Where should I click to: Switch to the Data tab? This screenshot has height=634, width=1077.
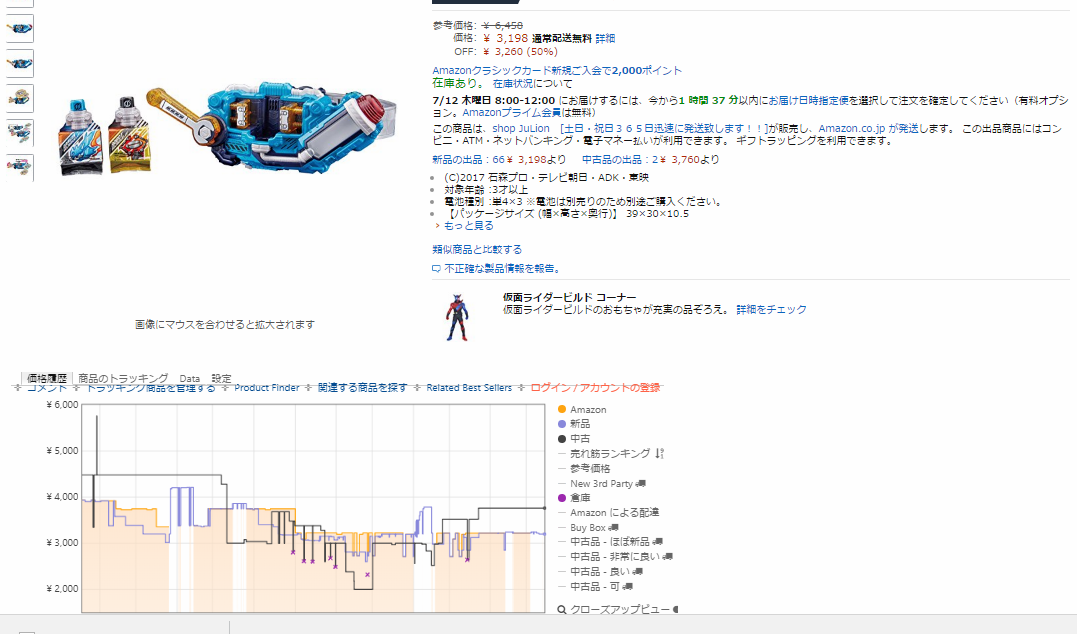click(189, 378)
